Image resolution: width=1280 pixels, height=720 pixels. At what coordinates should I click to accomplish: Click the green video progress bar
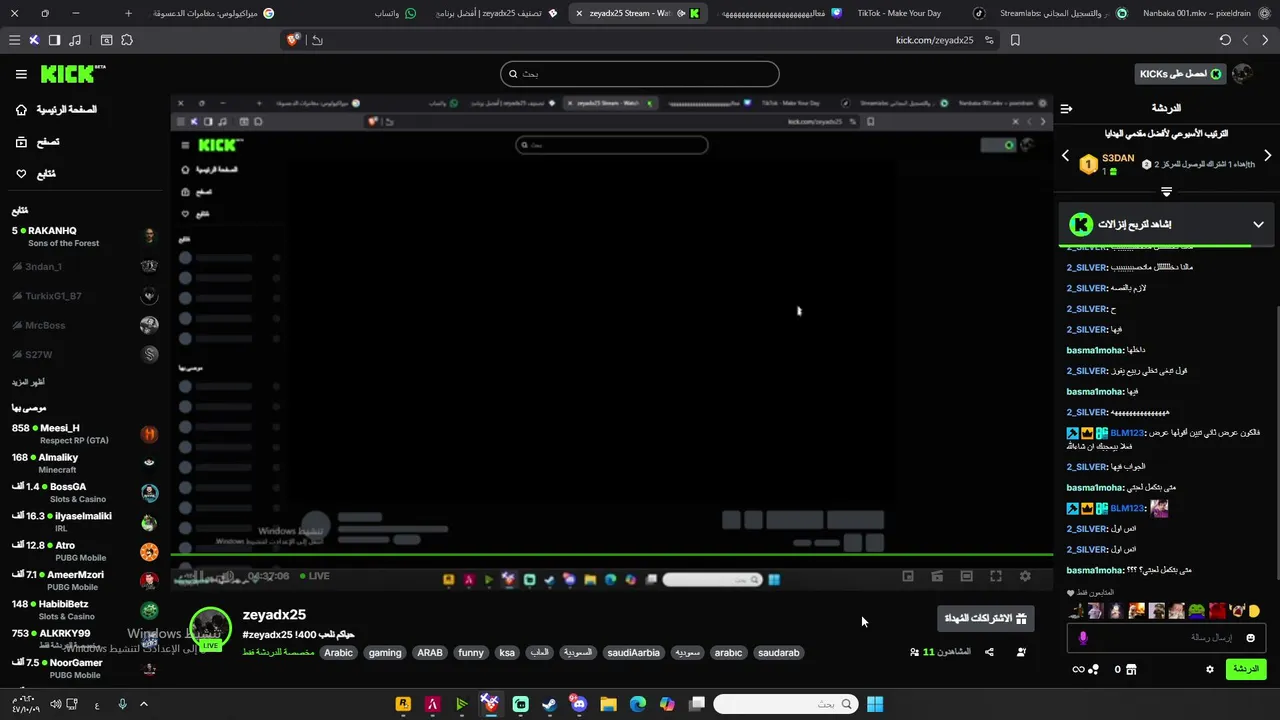[x=612, y=554]
